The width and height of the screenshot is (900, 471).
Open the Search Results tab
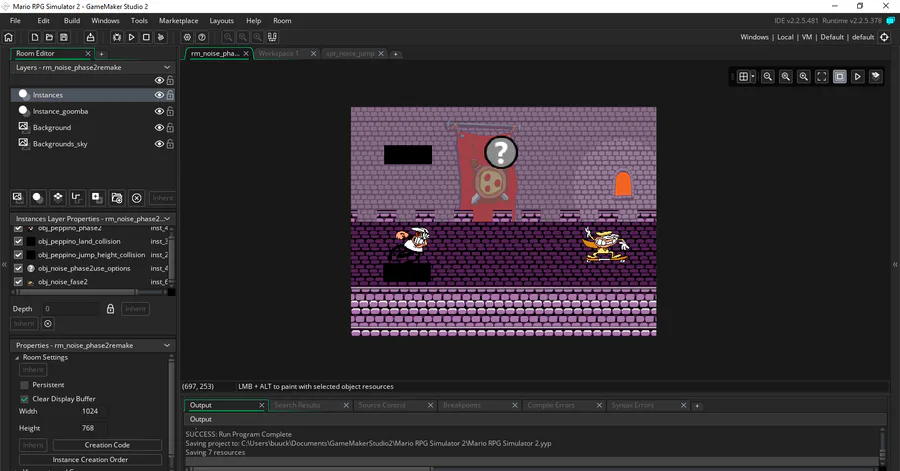(x=297, y=405)
